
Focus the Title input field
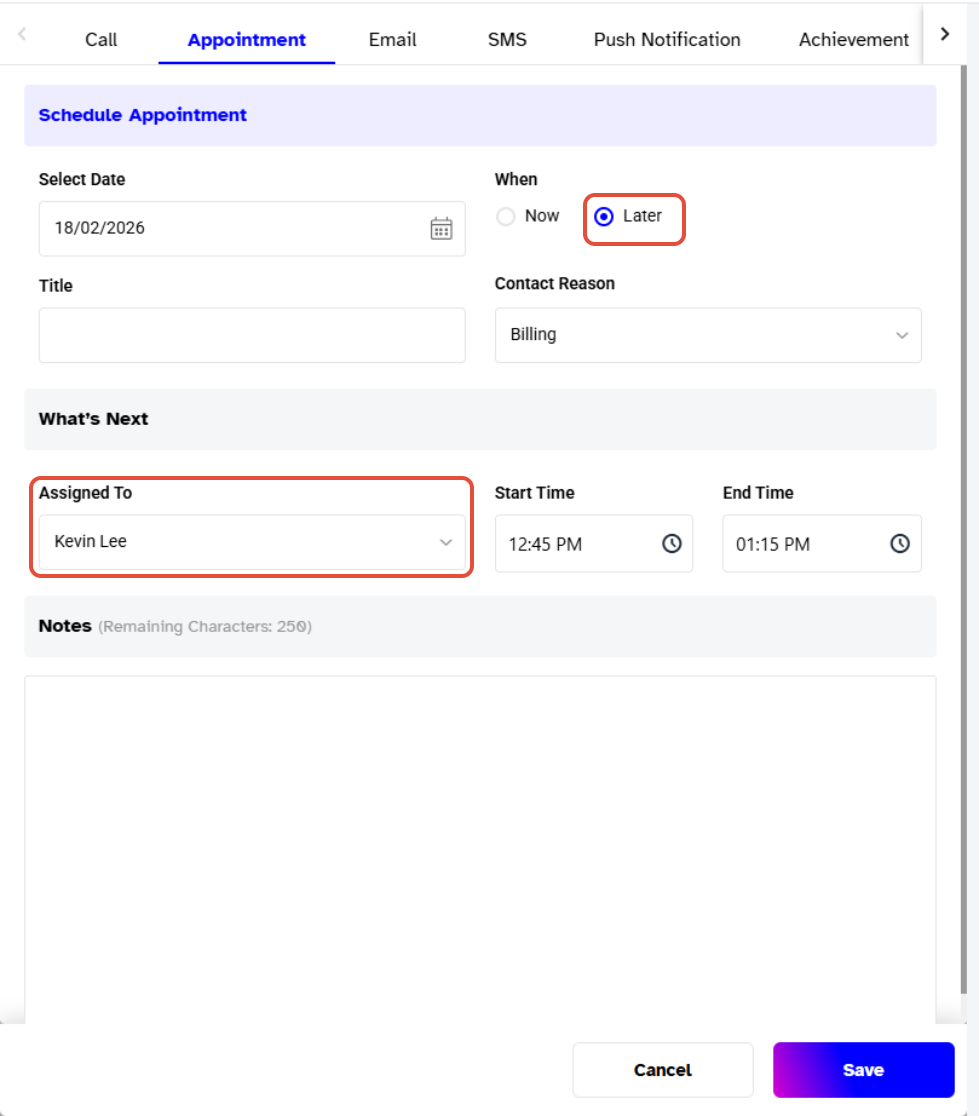pyautogui.click(x=252, y=335)
